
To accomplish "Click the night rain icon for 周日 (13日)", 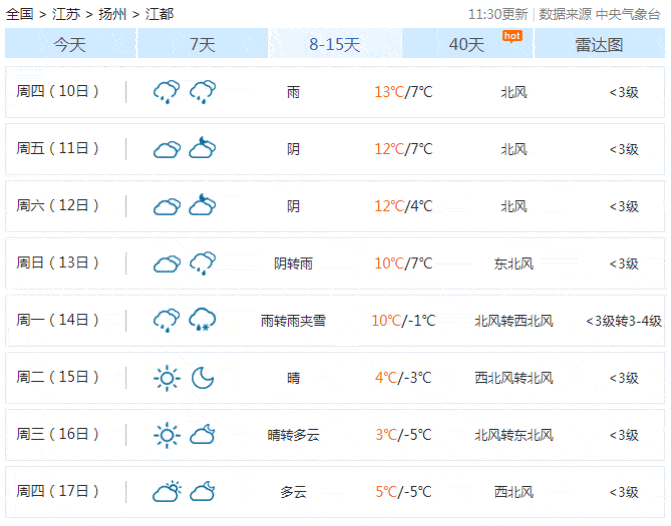I will [x=203, y=263].
